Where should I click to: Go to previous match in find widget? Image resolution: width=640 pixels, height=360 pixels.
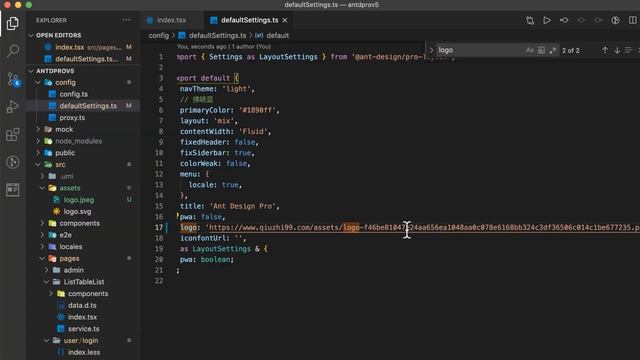tap(605, 50)
